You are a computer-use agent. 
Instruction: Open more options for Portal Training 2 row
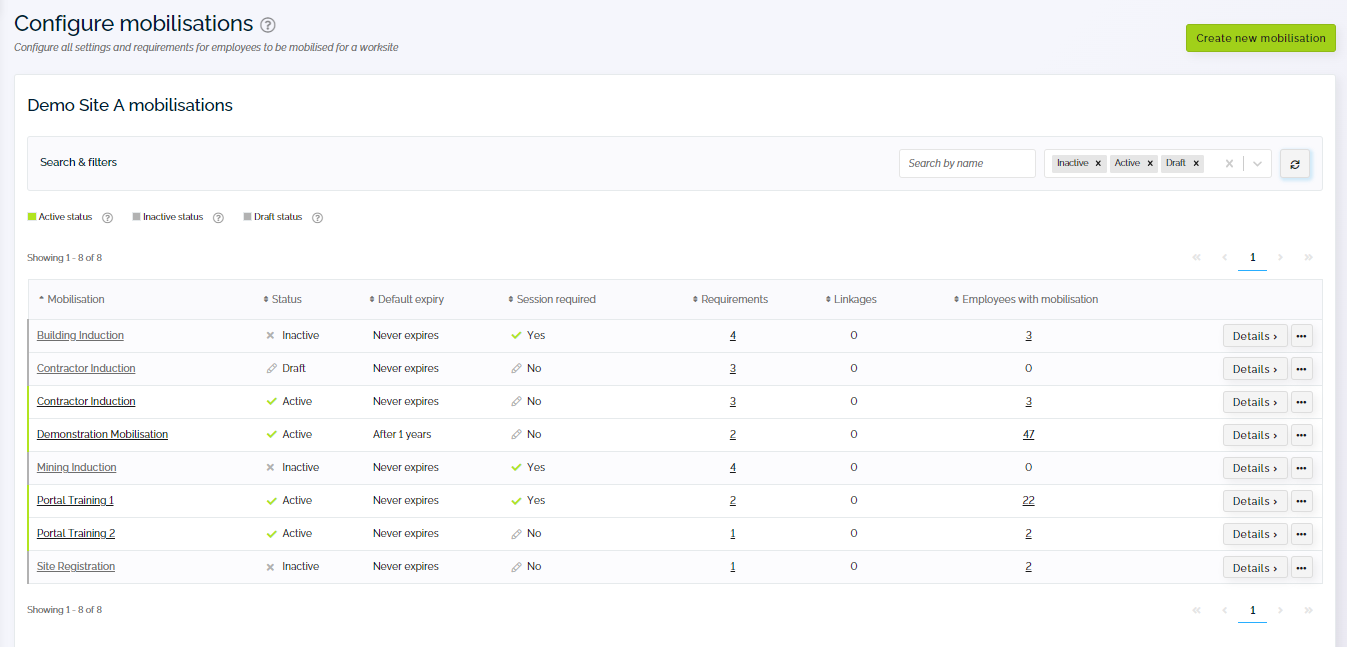pyautogui.click(x=1301, y=534)
